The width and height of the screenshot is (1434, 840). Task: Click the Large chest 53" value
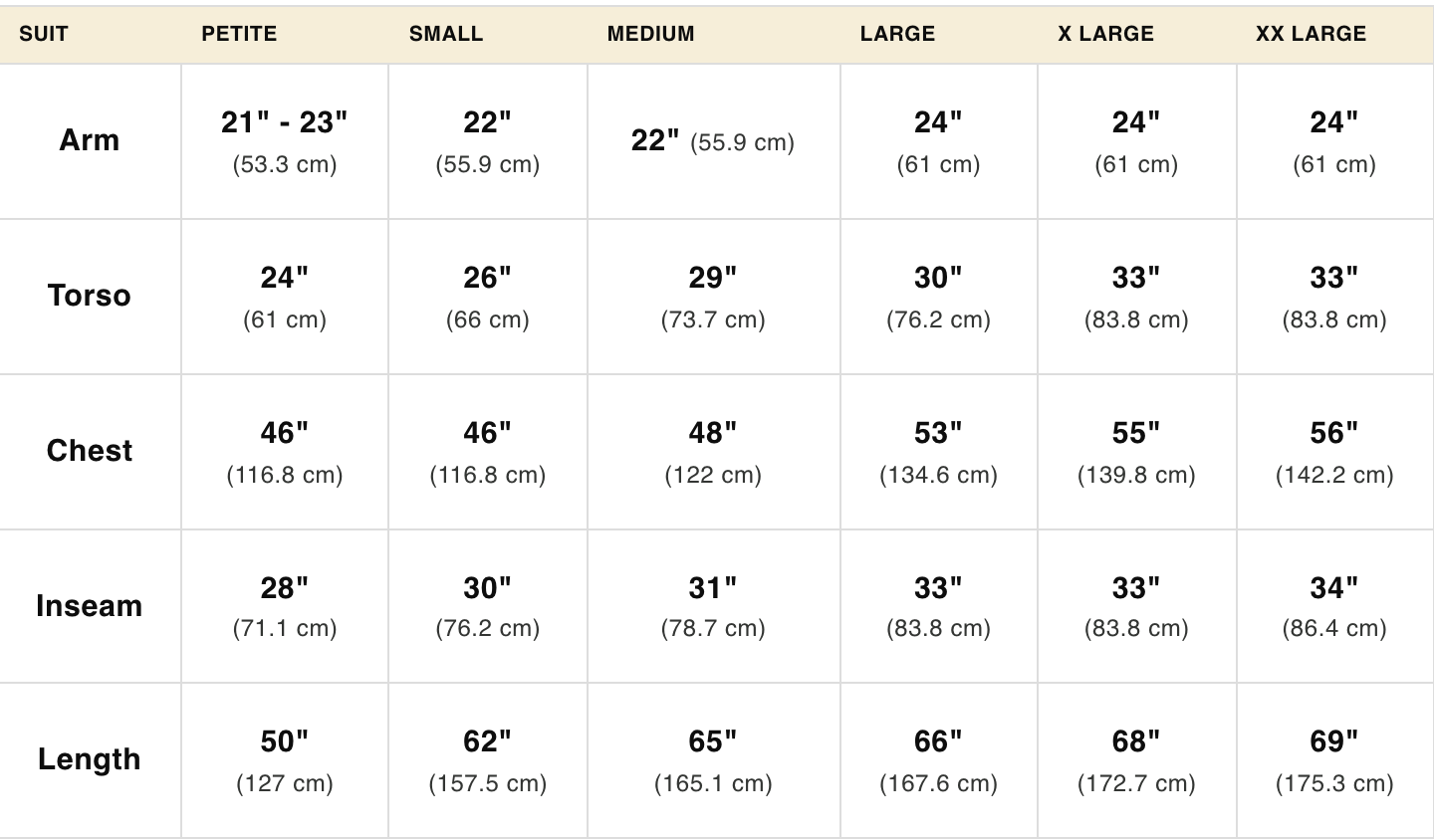[x=938, y=433]
